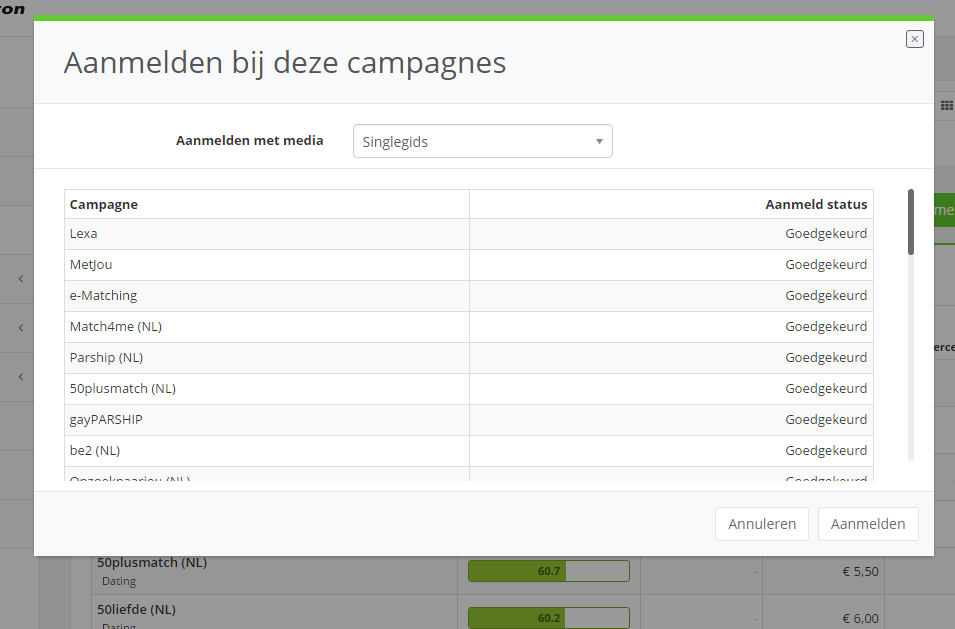Click Goedgekeurd status for e-Matching
Viewport: 955px width, 629px height.
pyautogui.click(x=826, y=296)
